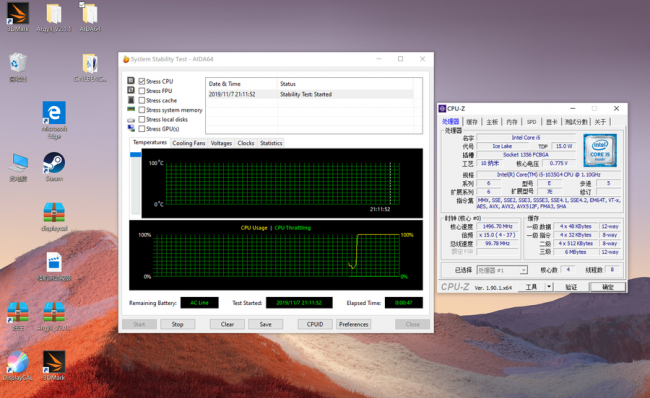Viewport: 650px width, 398px height.
Task: Open AIDA64 Preferences
Action: (x=354, y=324)
